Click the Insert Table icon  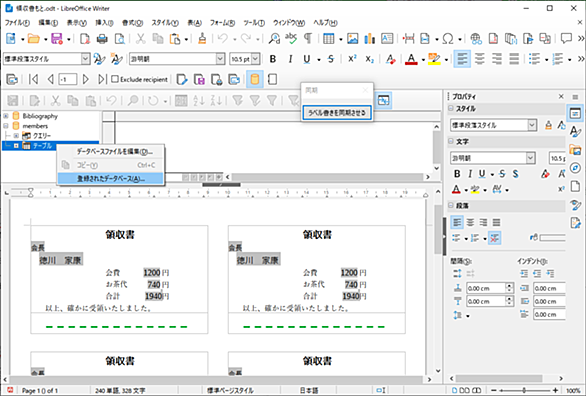tap(329, 38)
